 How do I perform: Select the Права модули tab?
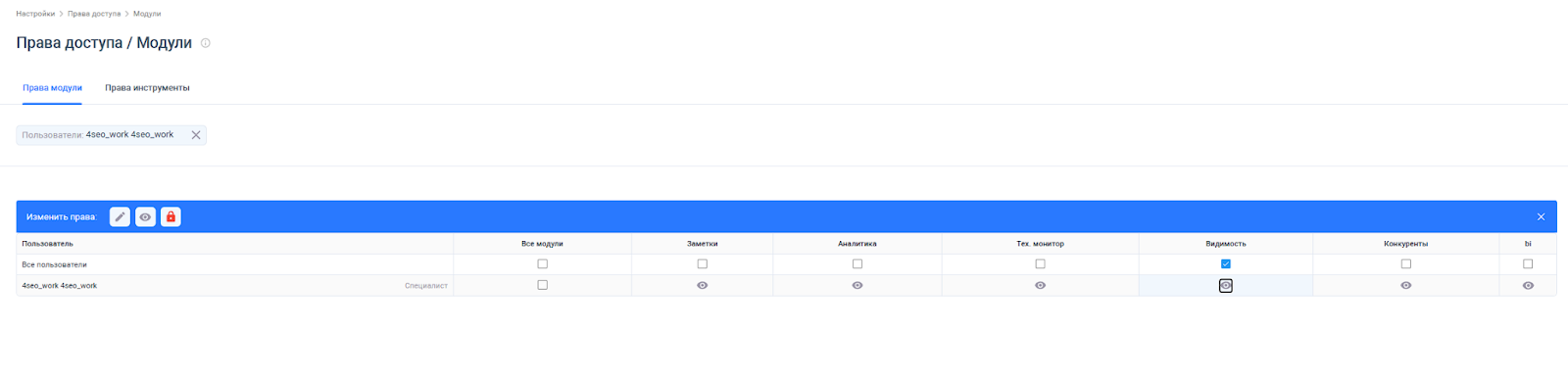[52, 88]
